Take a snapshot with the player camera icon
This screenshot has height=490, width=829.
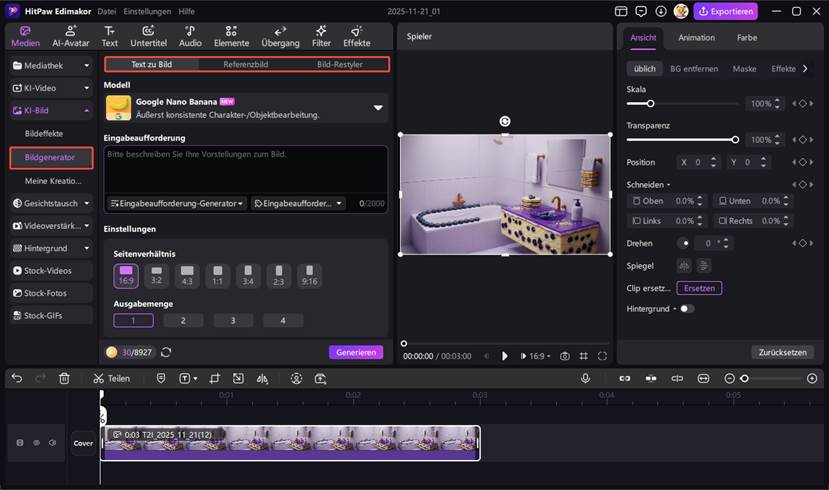(x=565, y=356)
